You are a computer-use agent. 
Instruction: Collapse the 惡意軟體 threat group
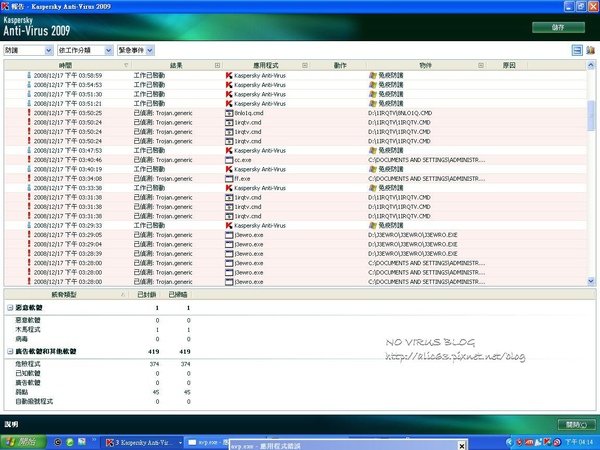tap(10, 308)
